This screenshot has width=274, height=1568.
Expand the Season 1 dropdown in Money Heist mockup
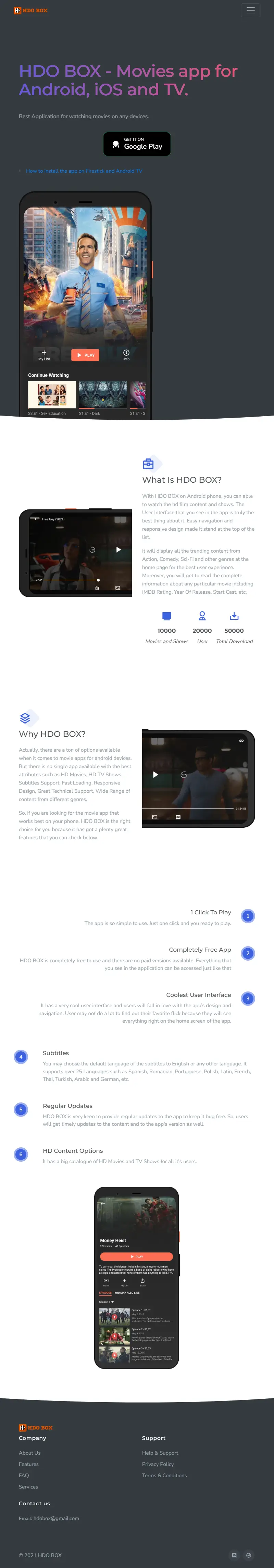coord(107,1302)
